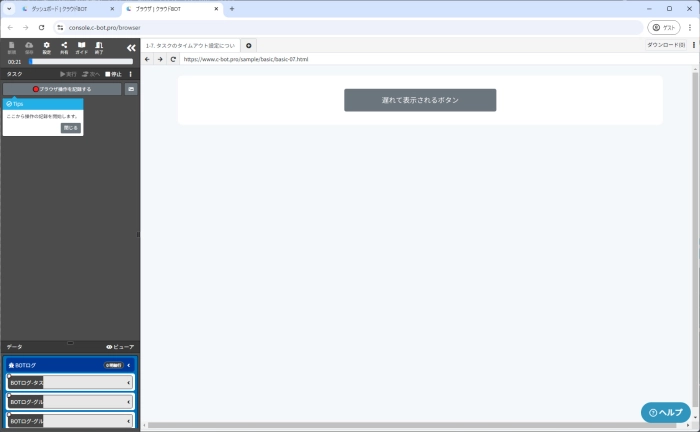Toggle the 停止 checkbox
700x432 pixels.
point(108,74)
